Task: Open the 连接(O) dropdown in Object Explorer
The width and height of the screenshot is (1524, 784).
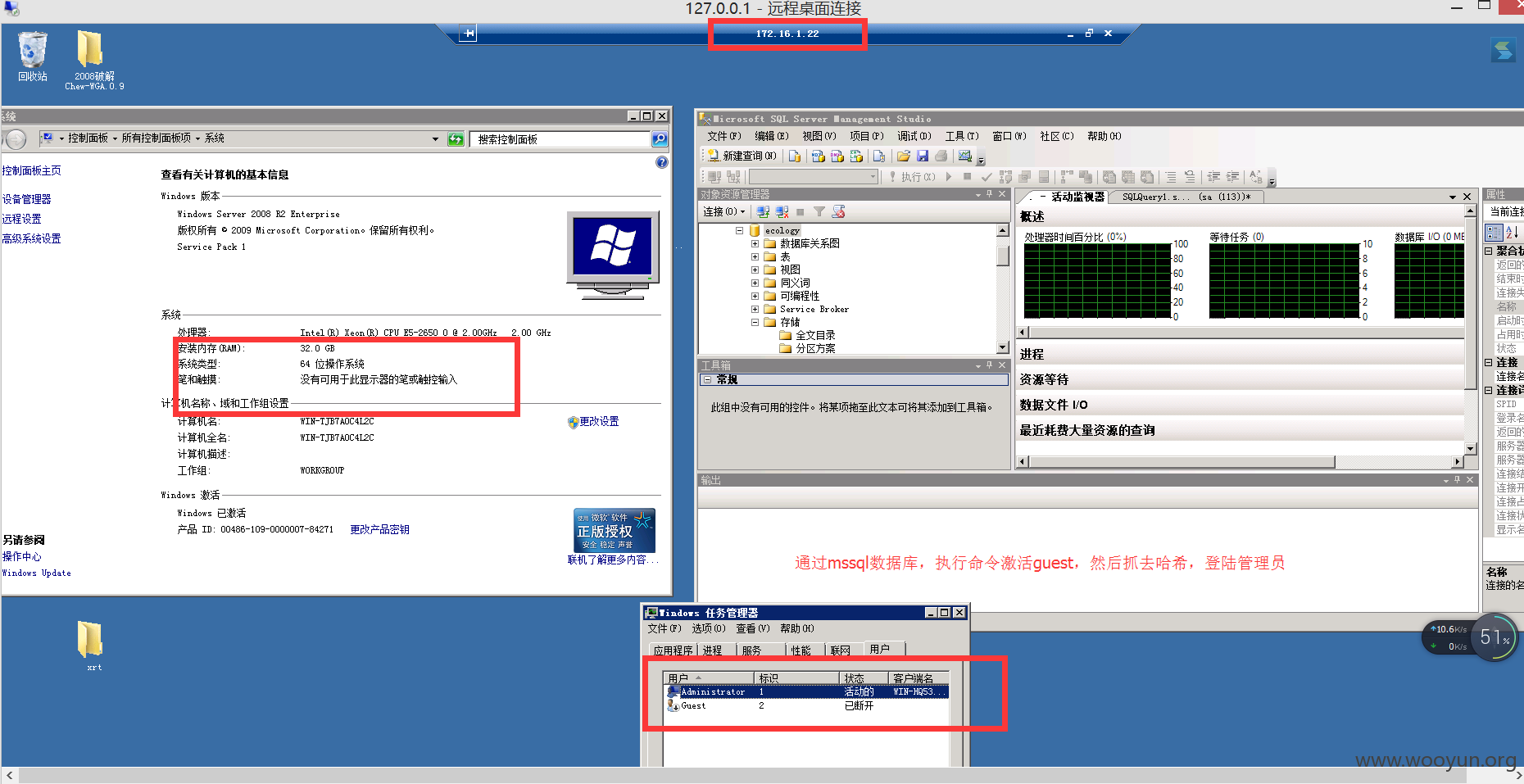Action: [x=724, y=211]
